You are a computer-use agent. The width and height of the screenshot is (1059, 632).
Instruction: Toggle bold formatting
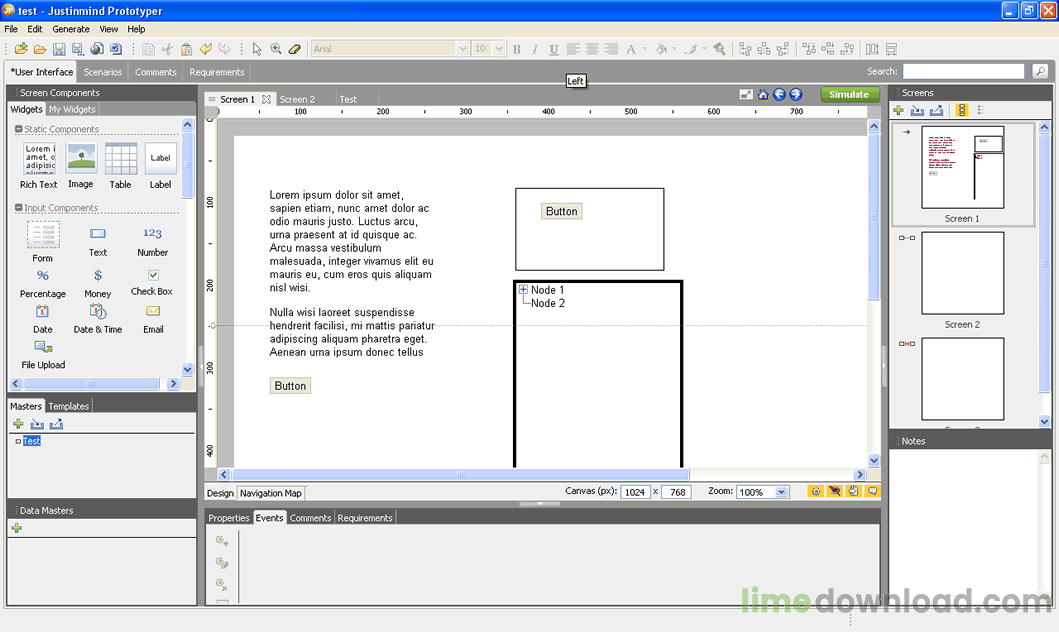[x=517, y=49]
